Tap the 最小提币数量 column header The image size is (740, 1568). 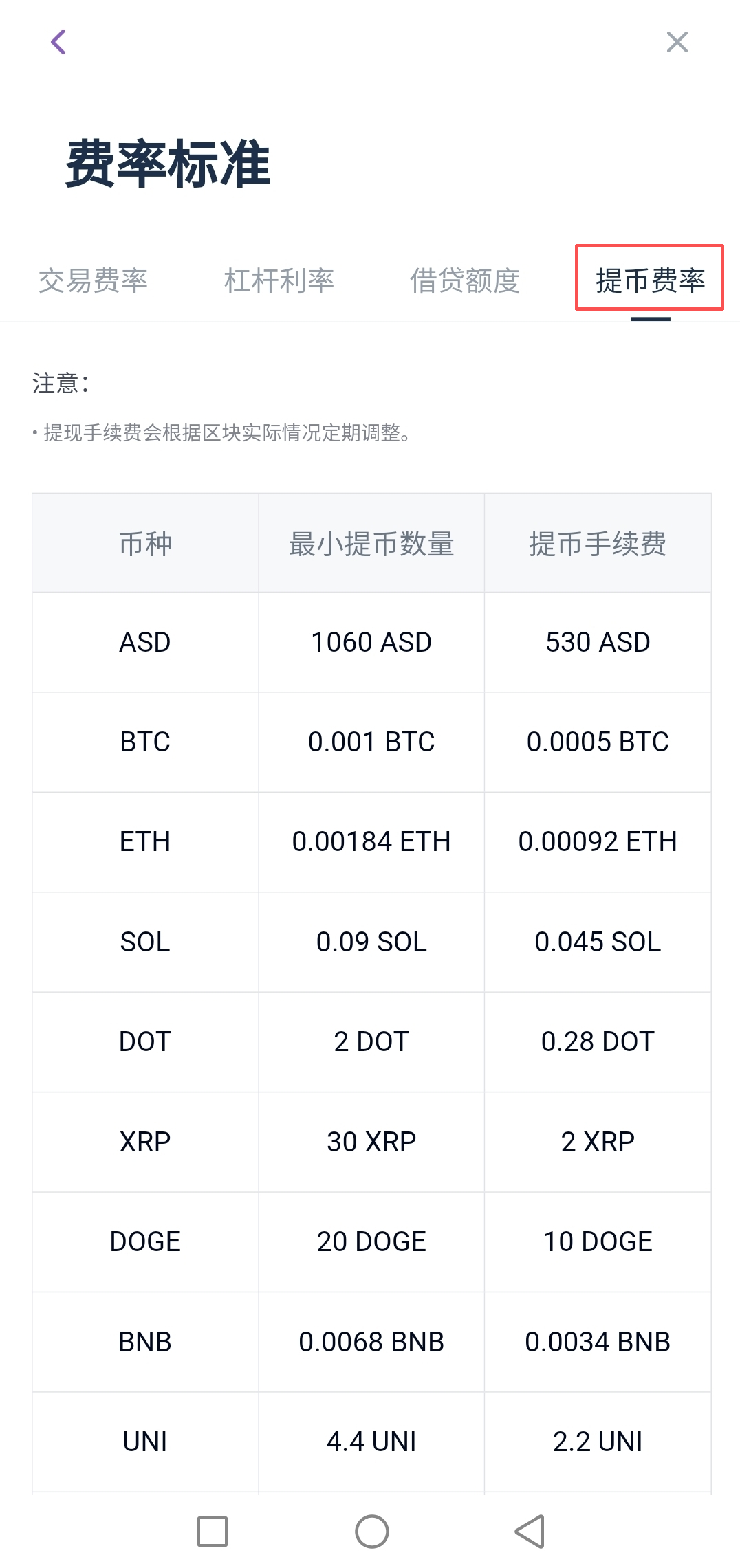(371, 544)
